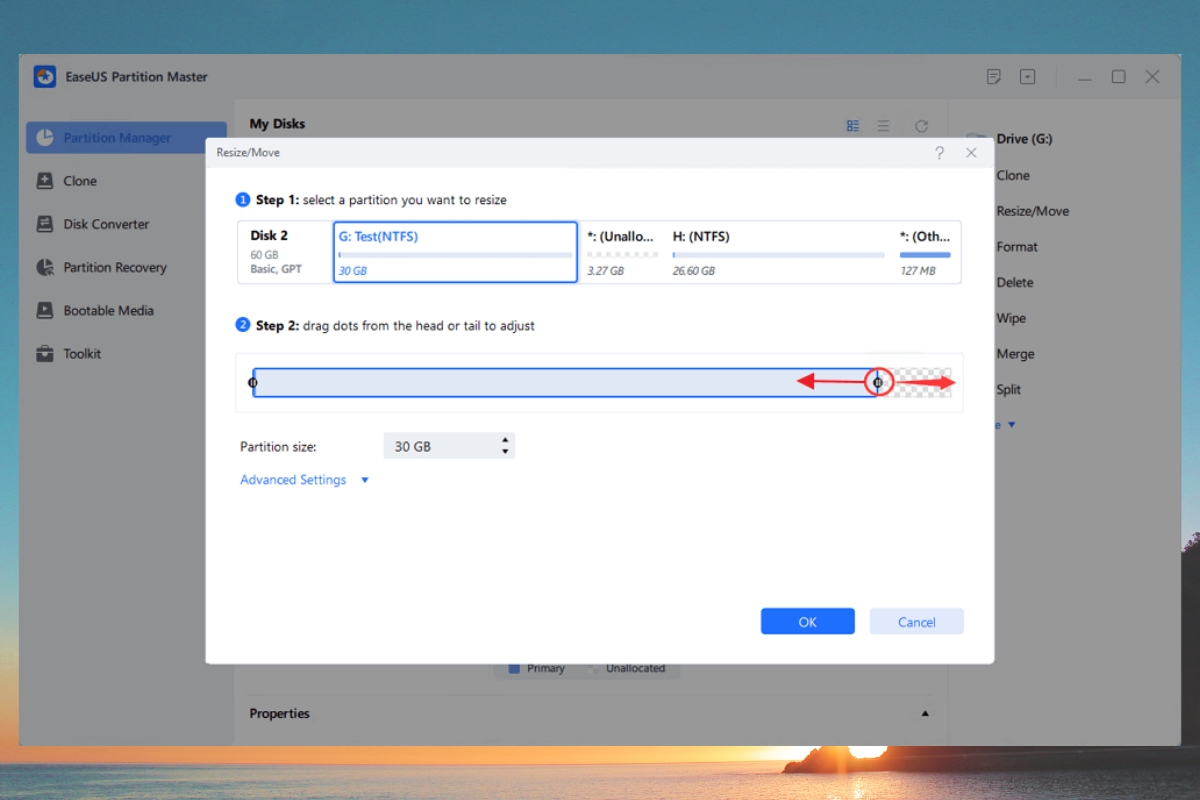Choose Clone in the Drive (G:) panel
1200x800 pixels.
click(1013, 175)
